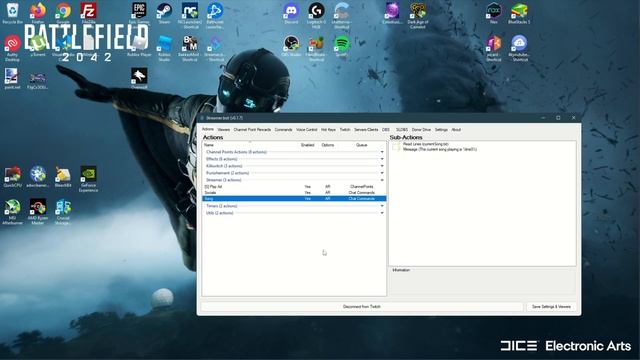Select the Play Ad action row
The image size is (640, 360).
tap(294, 187)
